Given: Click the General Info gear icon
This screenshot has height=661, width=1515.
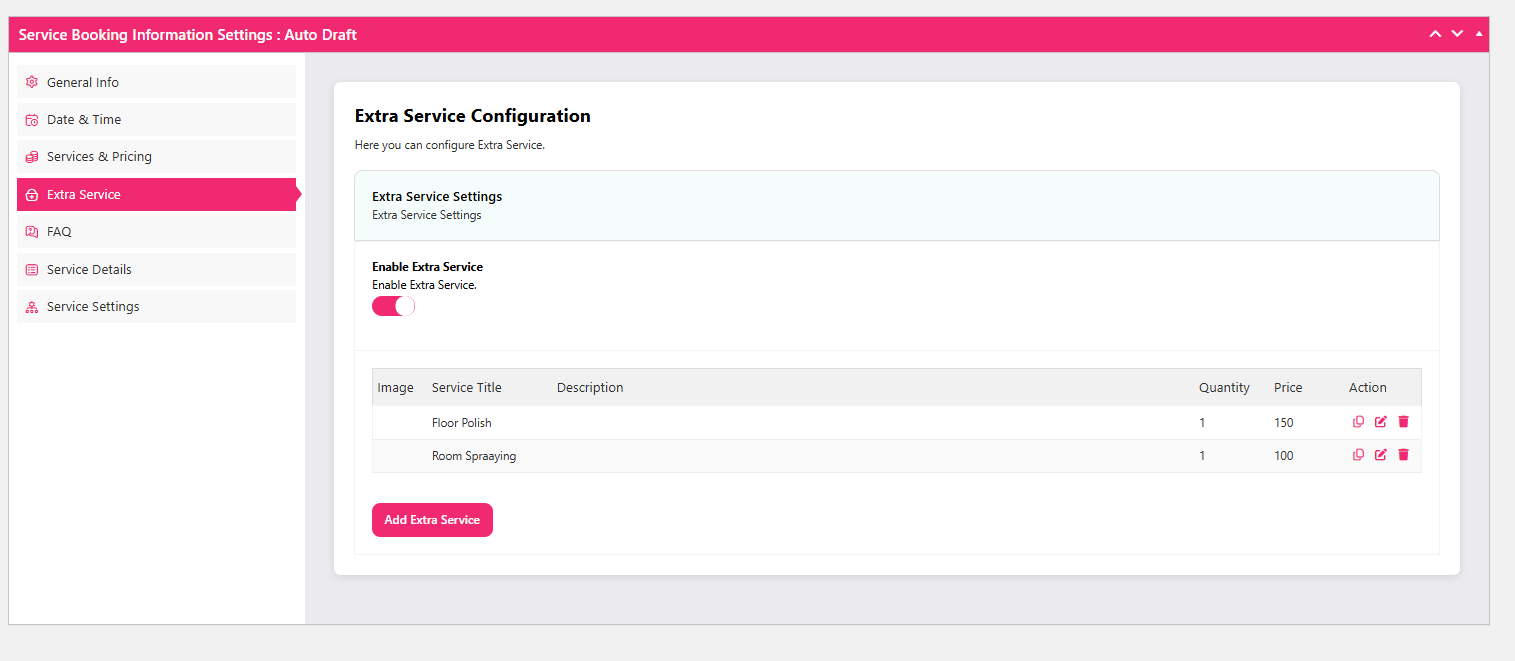Looking at the screenshot, I should 32,82.
